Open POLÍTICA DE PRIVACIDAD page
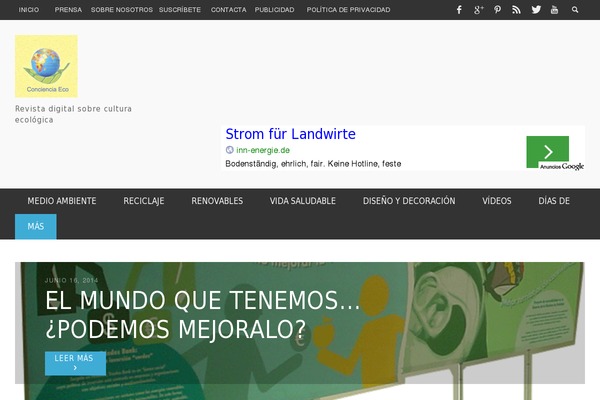Screen dimensions: 600x400 pos(348,10)
